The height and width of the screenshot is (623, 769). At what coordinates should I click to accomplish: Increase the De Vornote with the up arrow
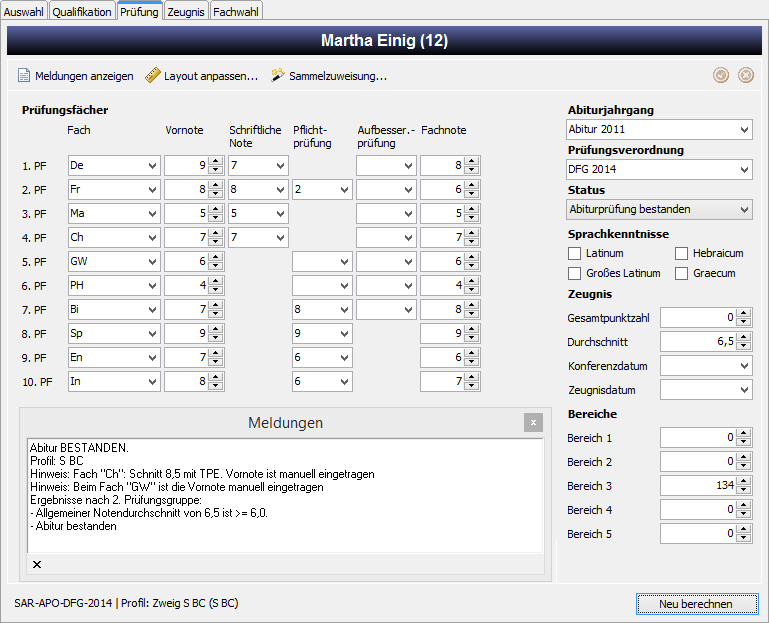(215, 161)
